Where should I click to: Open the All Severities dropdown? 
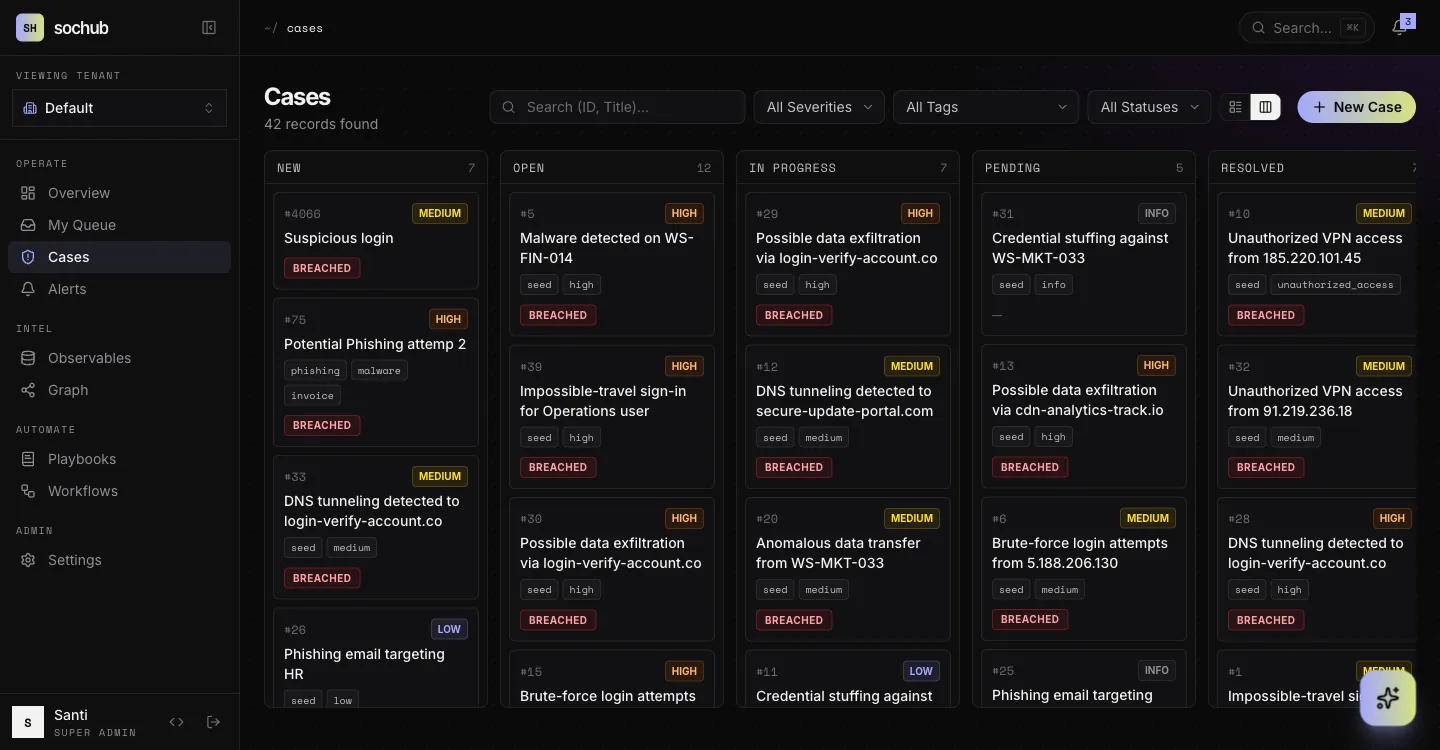pos(819,107)
